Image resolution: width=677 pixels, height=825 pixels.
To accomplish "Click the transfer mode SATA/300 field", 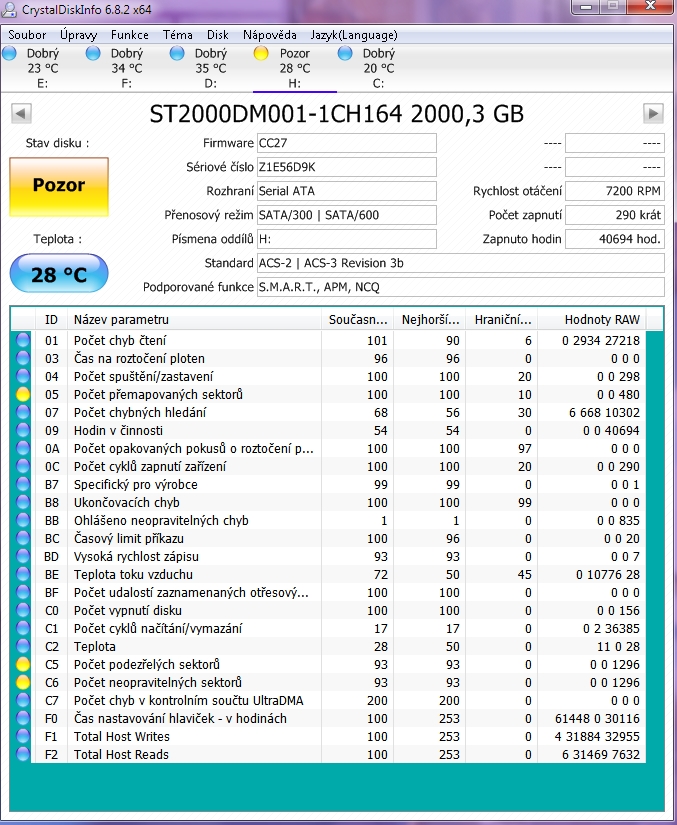I will pyautogui.click(x=346, y=215).
